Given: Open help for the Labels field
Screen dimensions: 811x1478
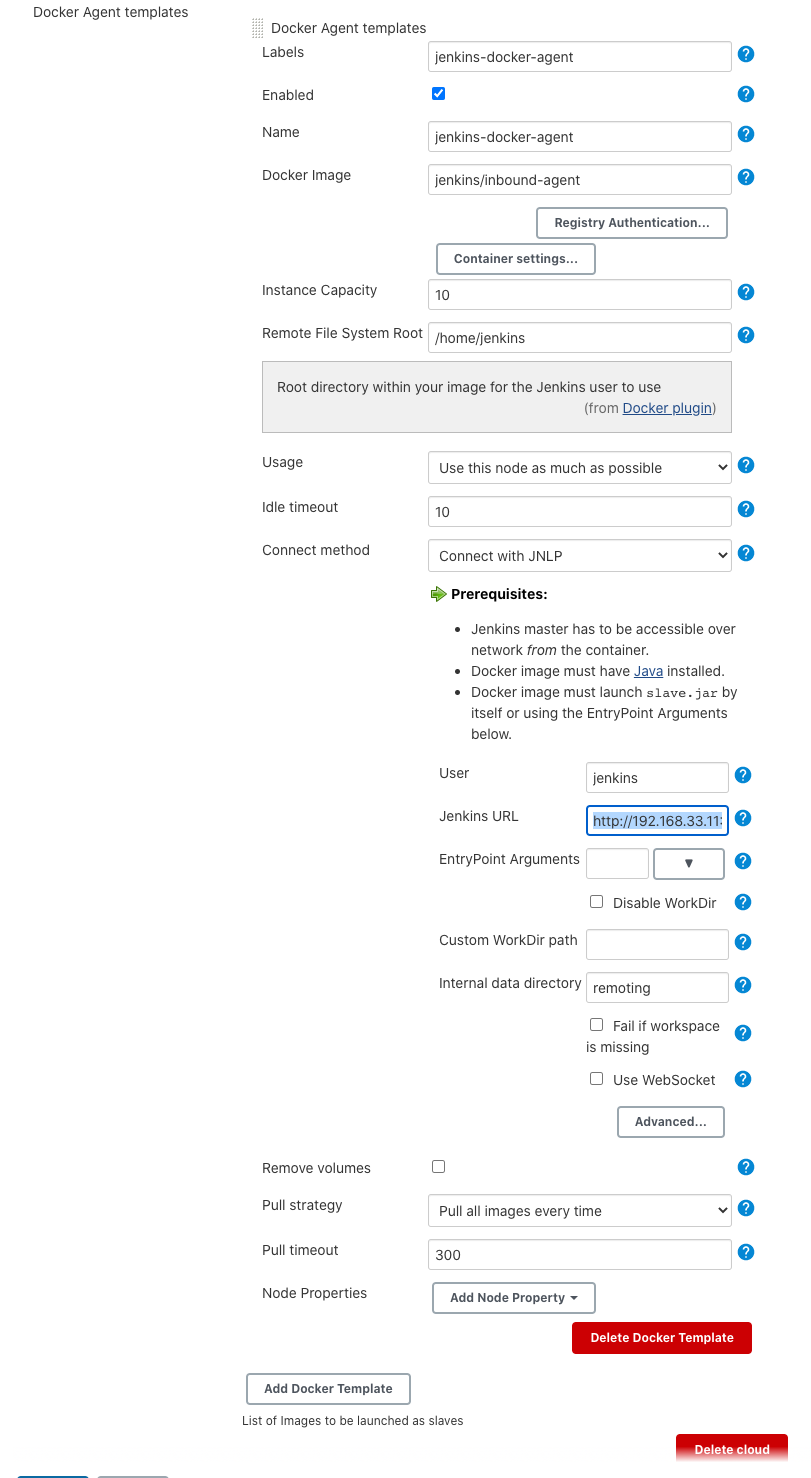Looking at the screenshot, I should click(746, 55).
